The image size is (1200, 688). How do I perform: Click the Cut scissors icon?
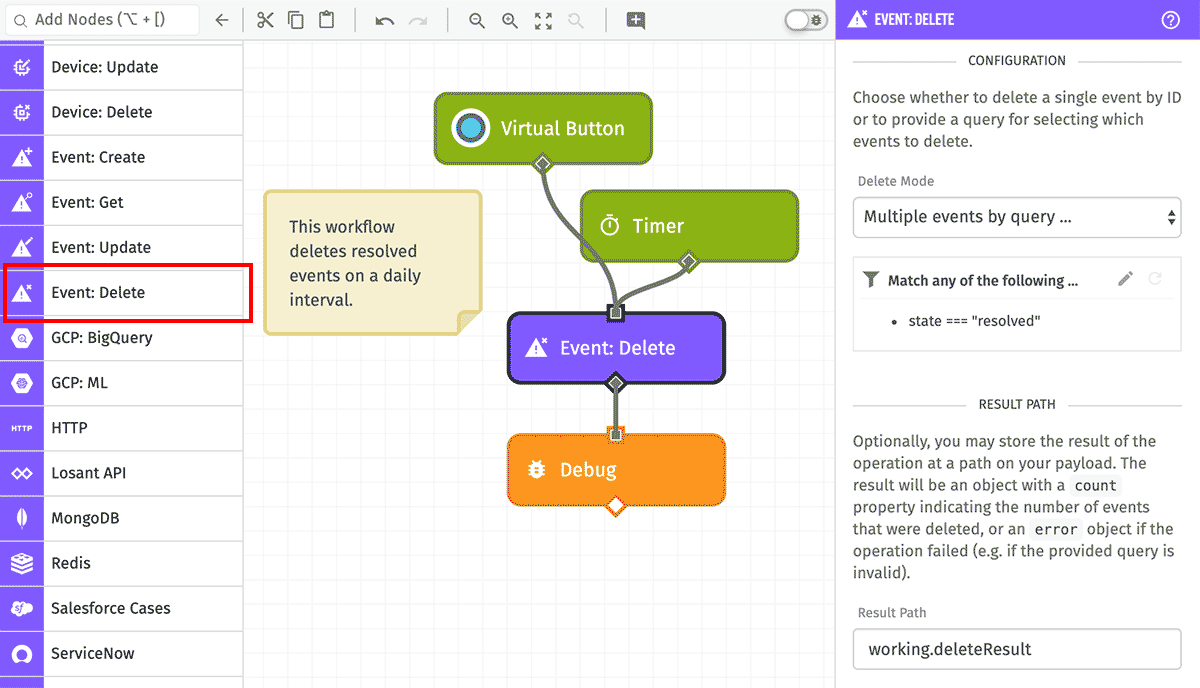click(265, 20)
